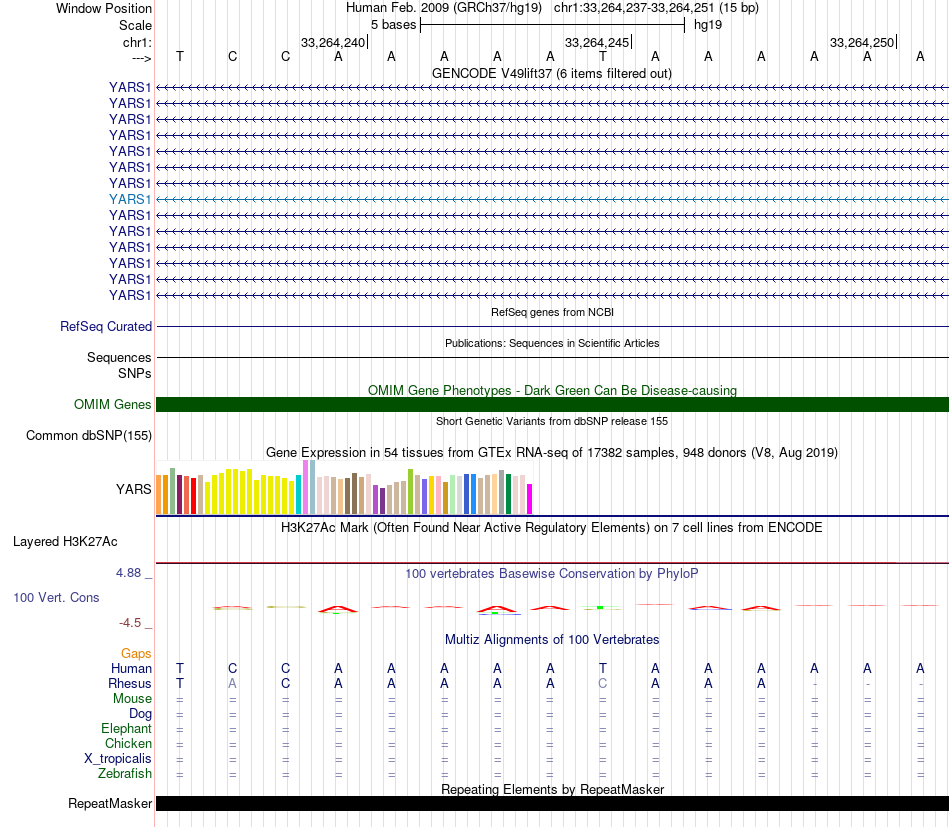Click the Human Feb. 2009 (GRCh37/hg19) position title
The height and width of the screenshot is (827, 950).
click(443, 8)
